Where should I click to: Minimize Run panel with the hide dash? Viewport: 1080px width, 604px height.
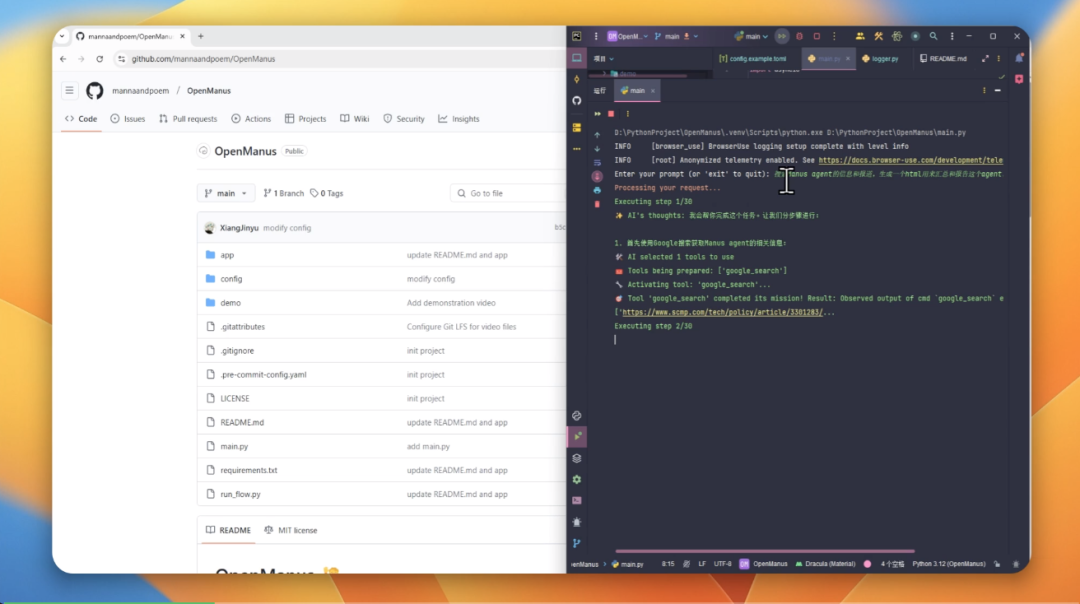coord(998,91)
